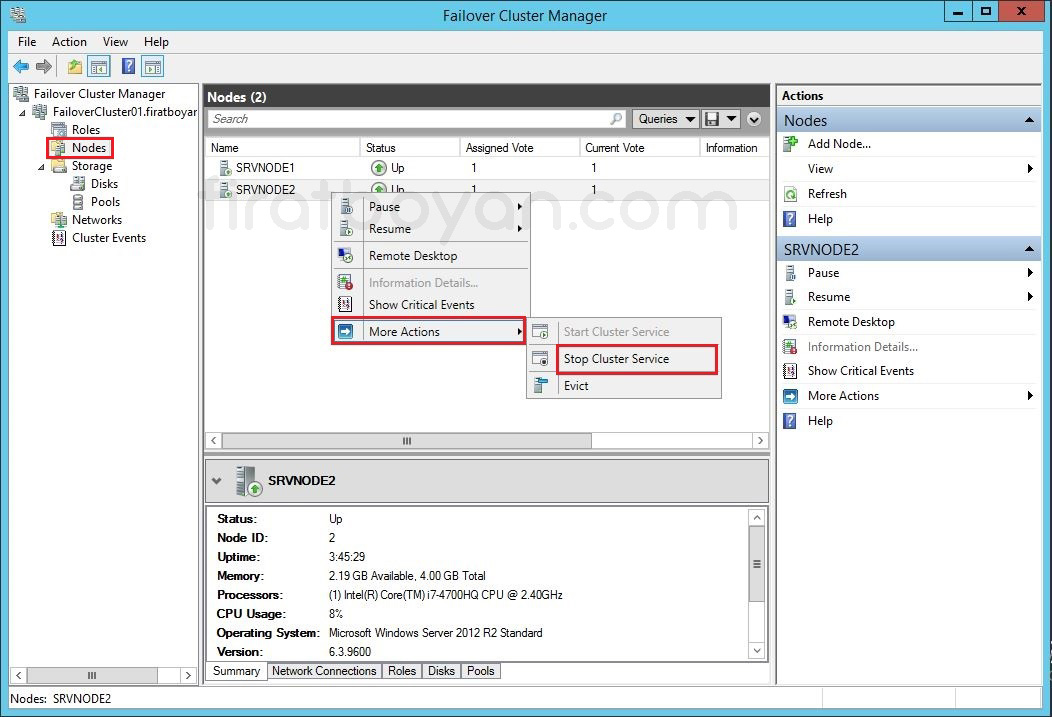1052x717 pixels.
Task: Open Cluster Events in the tree
Action: coord(109,238)
